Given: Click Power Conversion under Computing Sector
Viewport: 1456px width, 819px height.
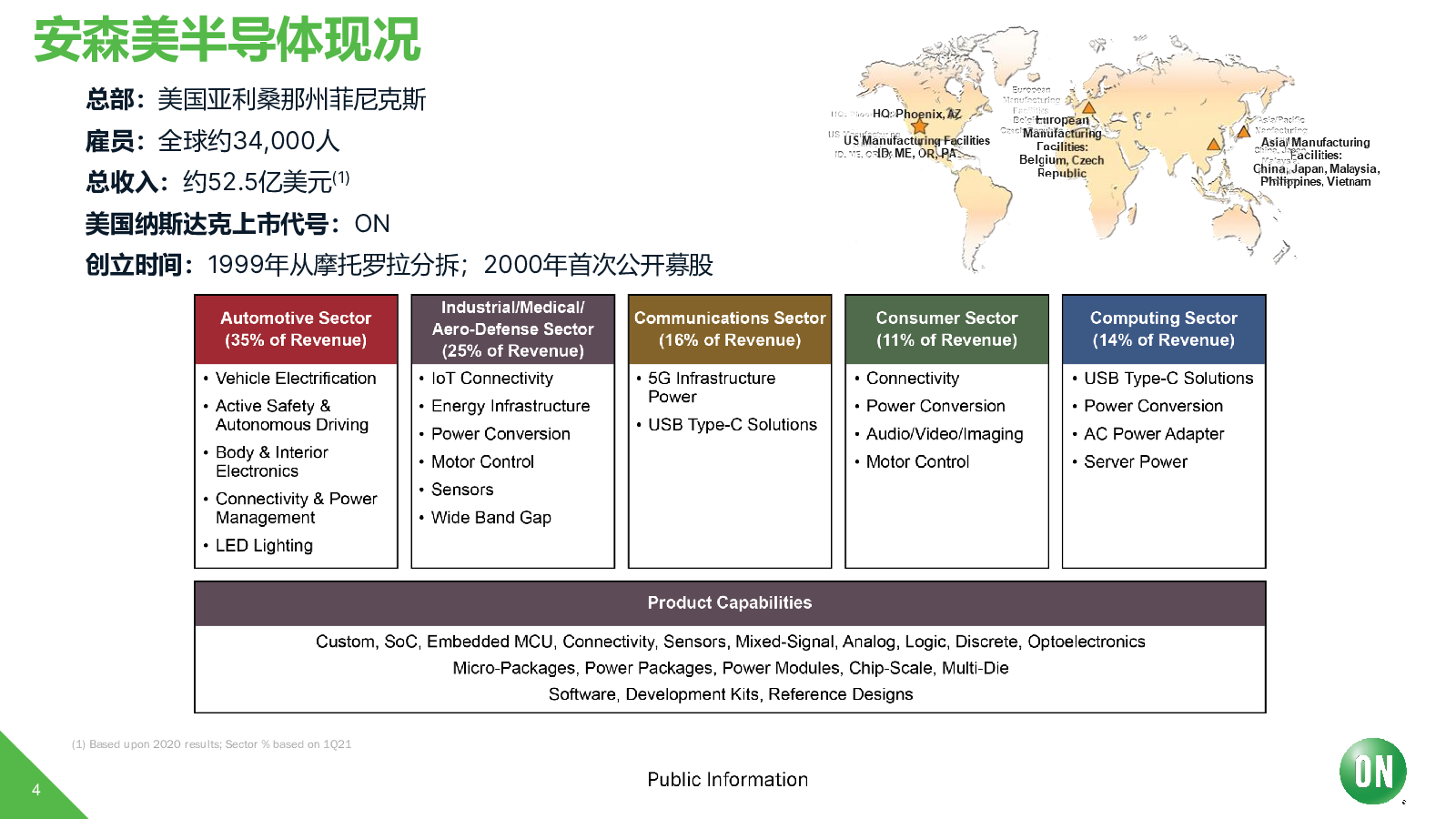Looking at the screenshot, I should [x=1153, y=406].
